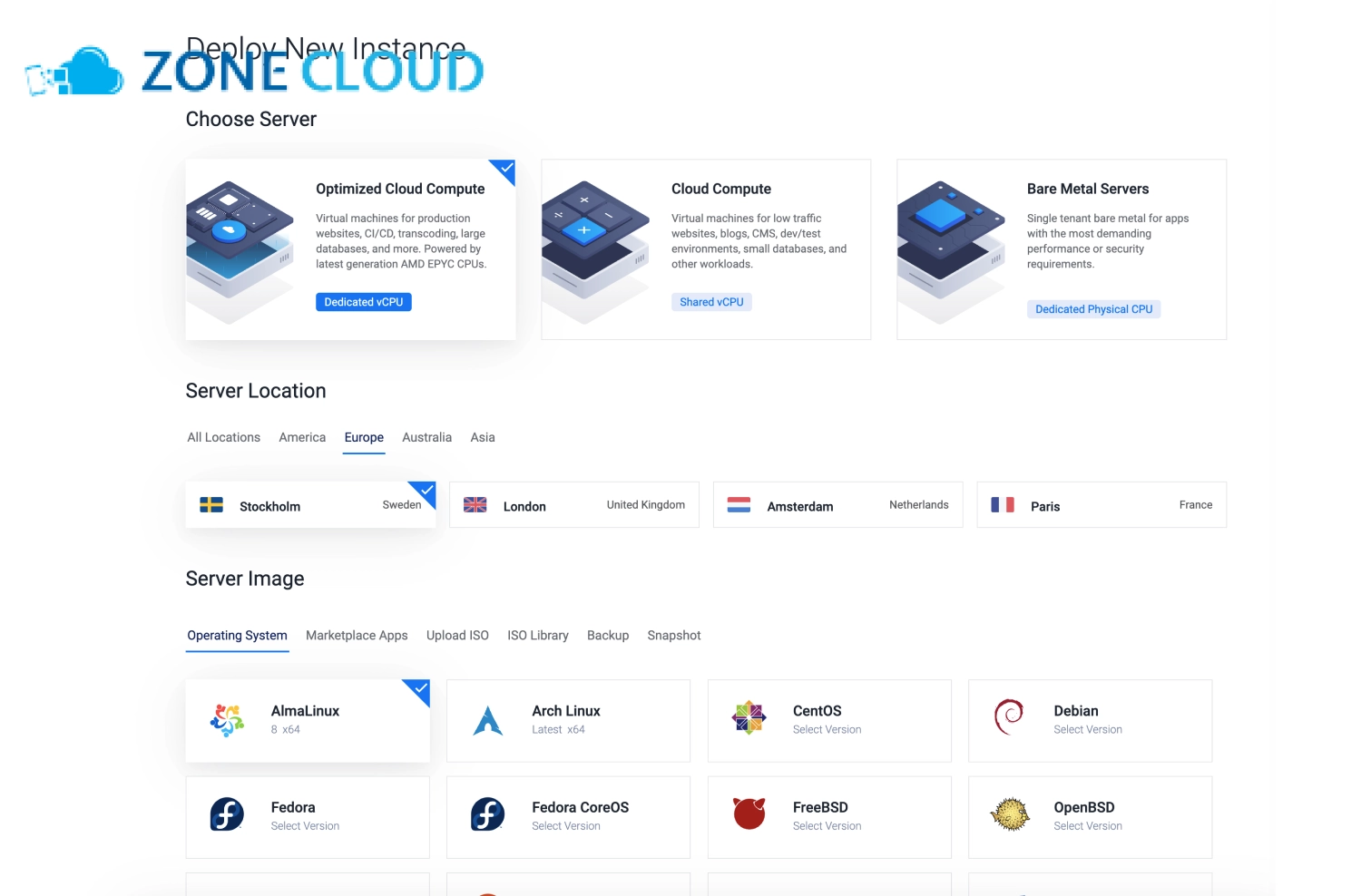This screenshot has height=896, width=1361.
Task: Open Debian Select Version dropdown
Action: click(x=1088, y=730)
